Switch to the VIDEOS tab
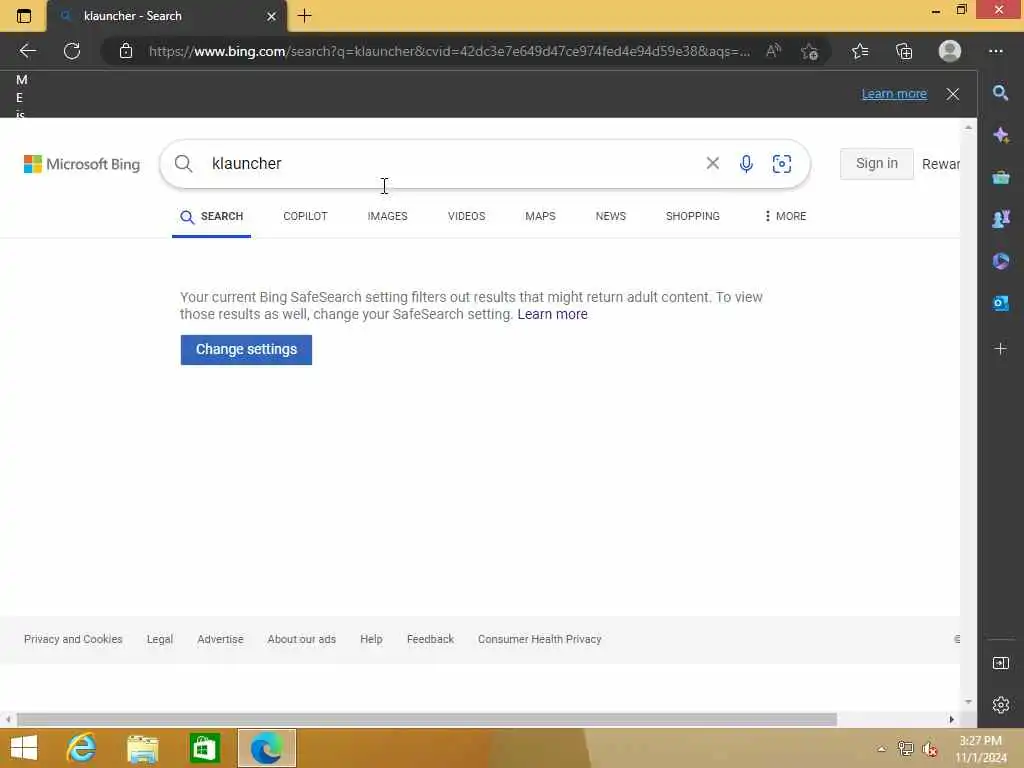 pos(466,216)
